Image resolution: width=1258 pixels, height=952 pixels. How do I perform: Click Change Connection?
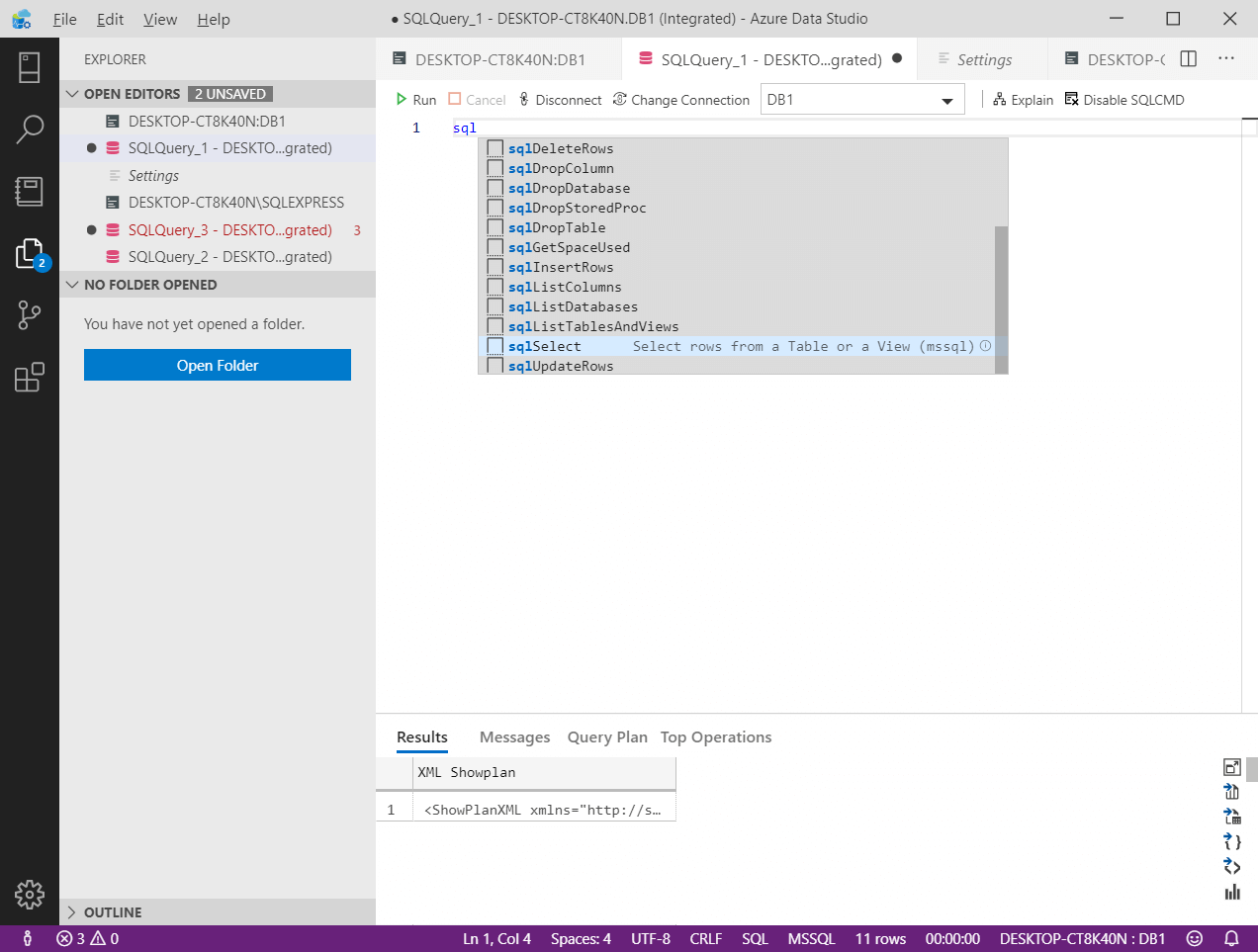coord(681,100)
